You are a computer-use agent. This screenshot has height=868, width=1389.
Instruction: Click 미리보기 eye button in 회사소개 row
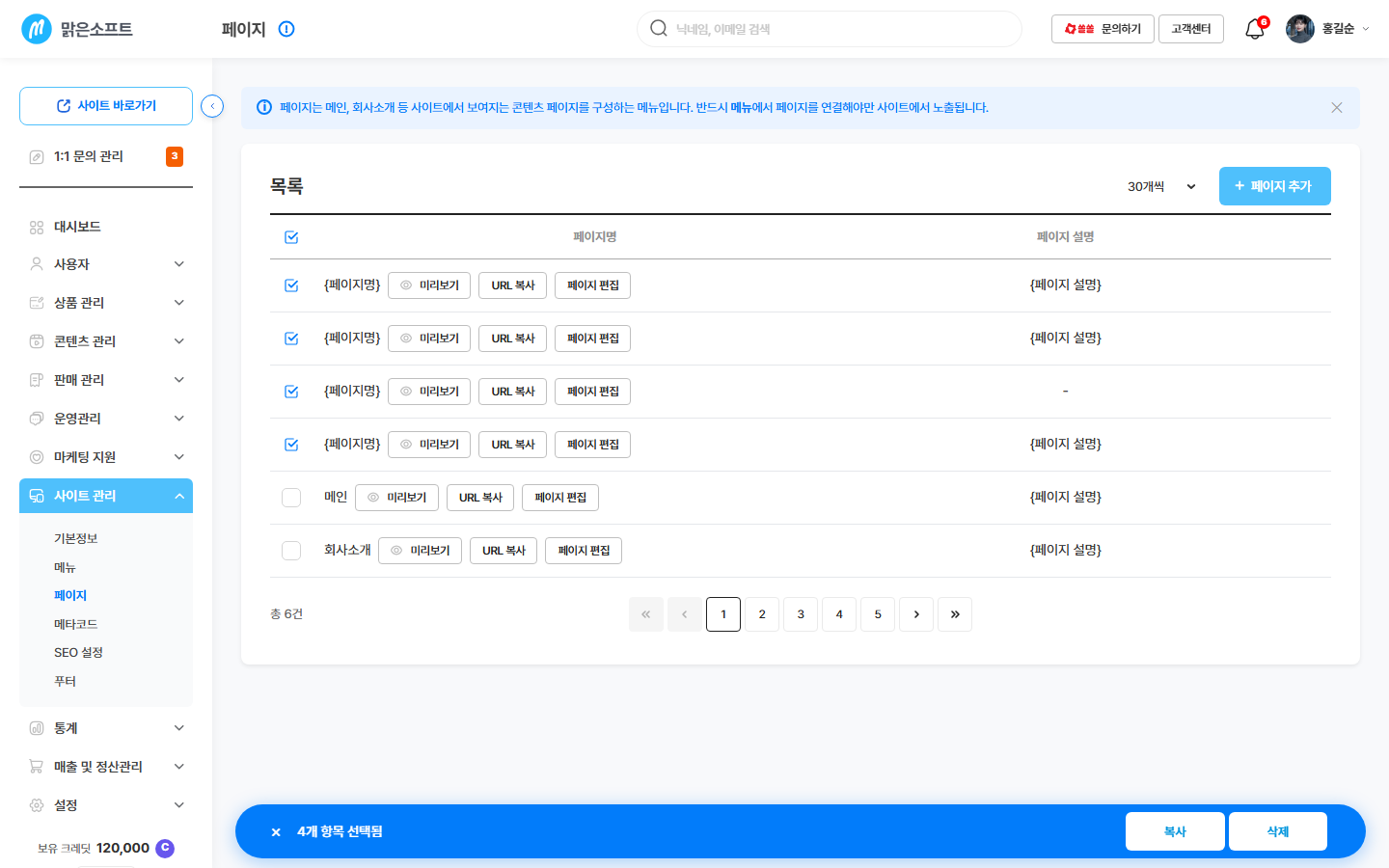pos(421,551)
